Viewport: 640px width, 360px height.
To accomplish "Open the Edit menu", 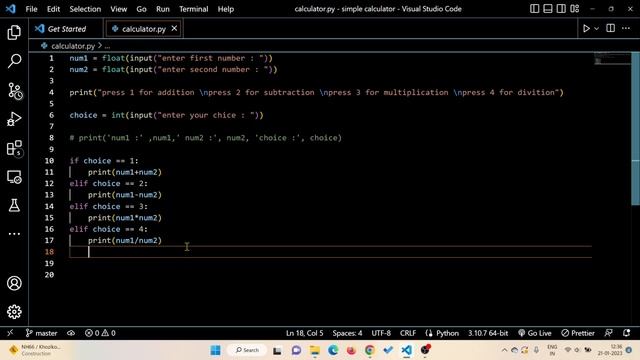I will [53, 9].
